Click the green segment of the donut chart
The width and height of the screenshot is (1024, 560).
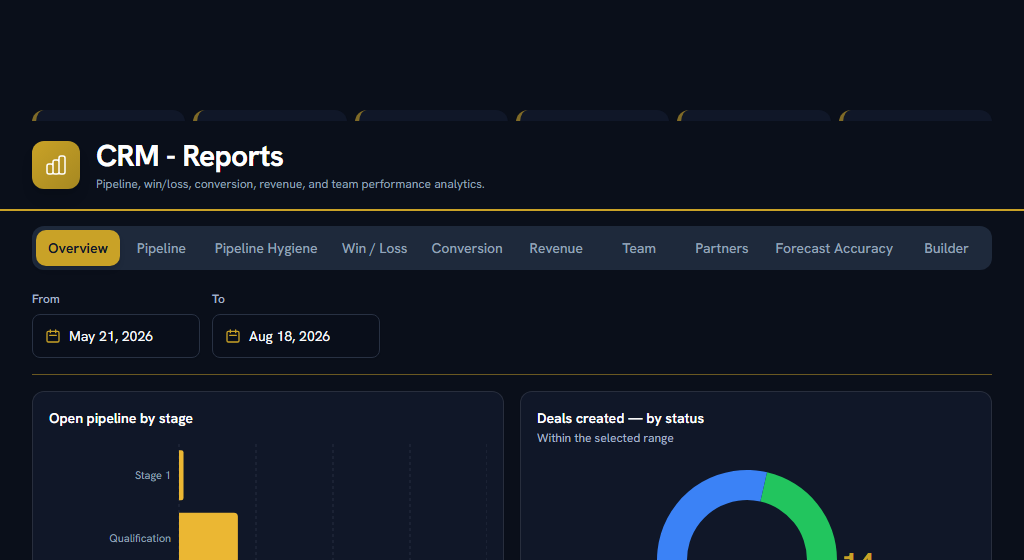click(x=806, y=516)
